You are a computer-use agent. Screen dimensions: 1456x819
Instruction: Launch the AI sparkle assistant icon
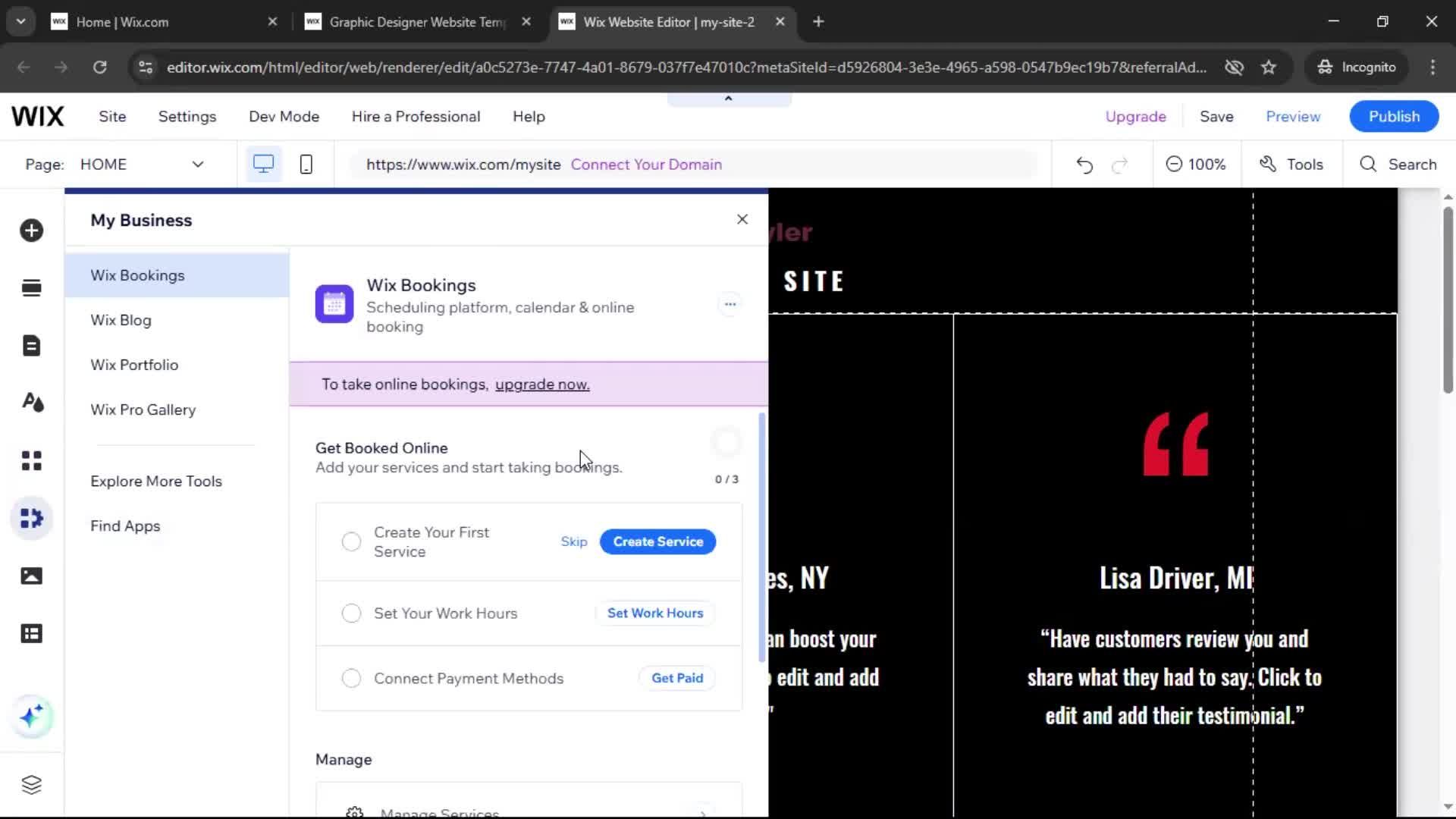[x=31, y=717]
